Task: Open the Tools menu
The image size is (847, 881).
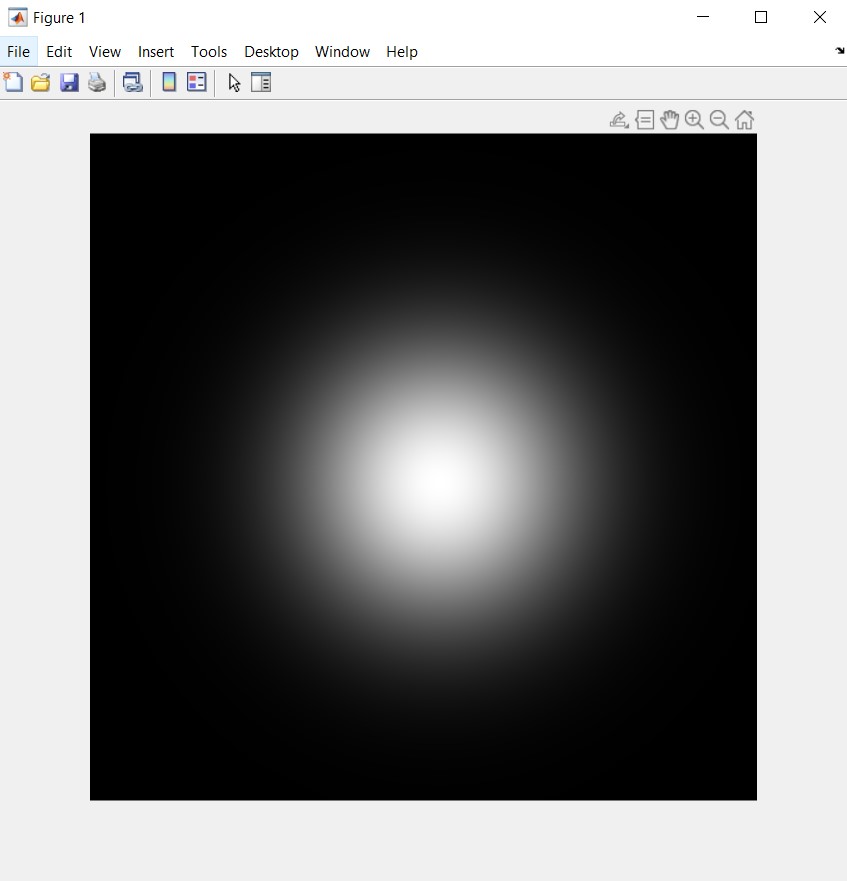Action: click(209, 51)
